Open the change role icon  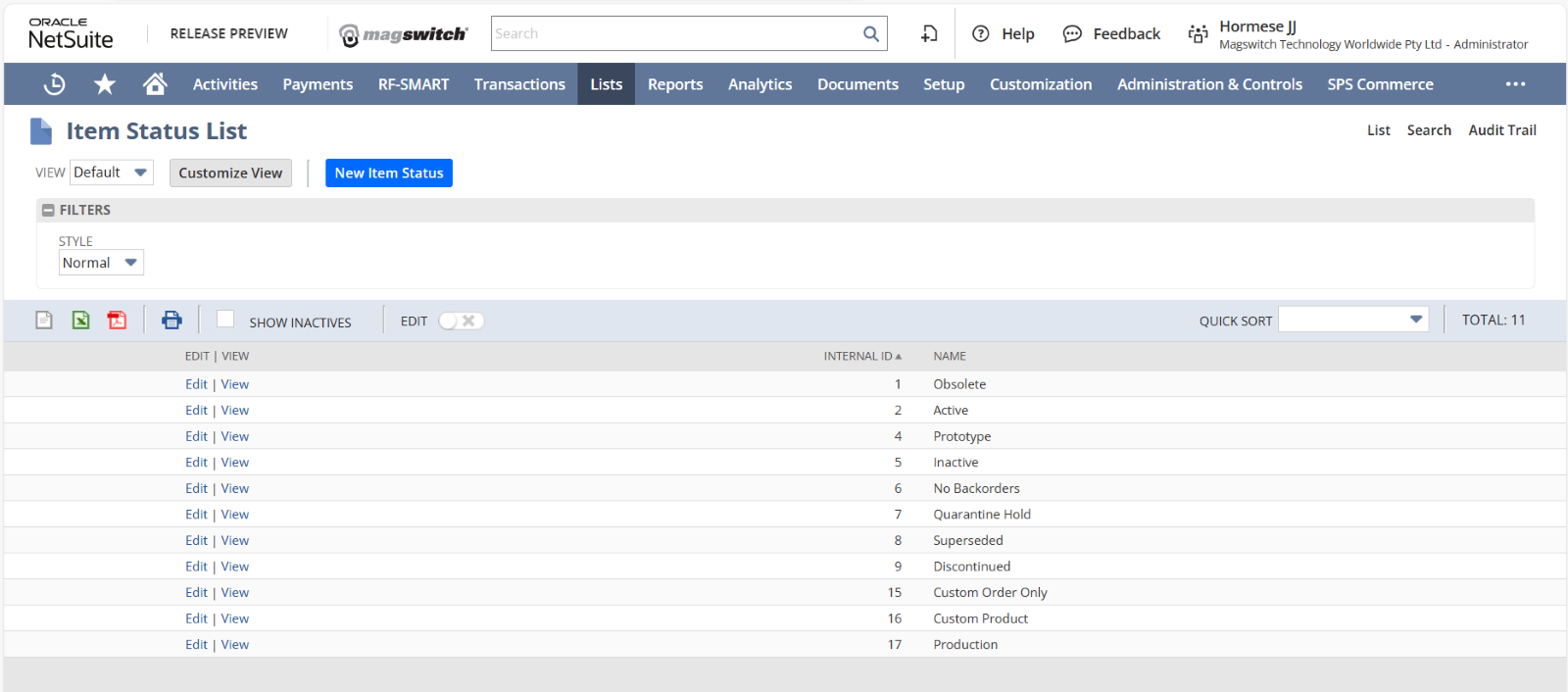tap(1198, 34)
